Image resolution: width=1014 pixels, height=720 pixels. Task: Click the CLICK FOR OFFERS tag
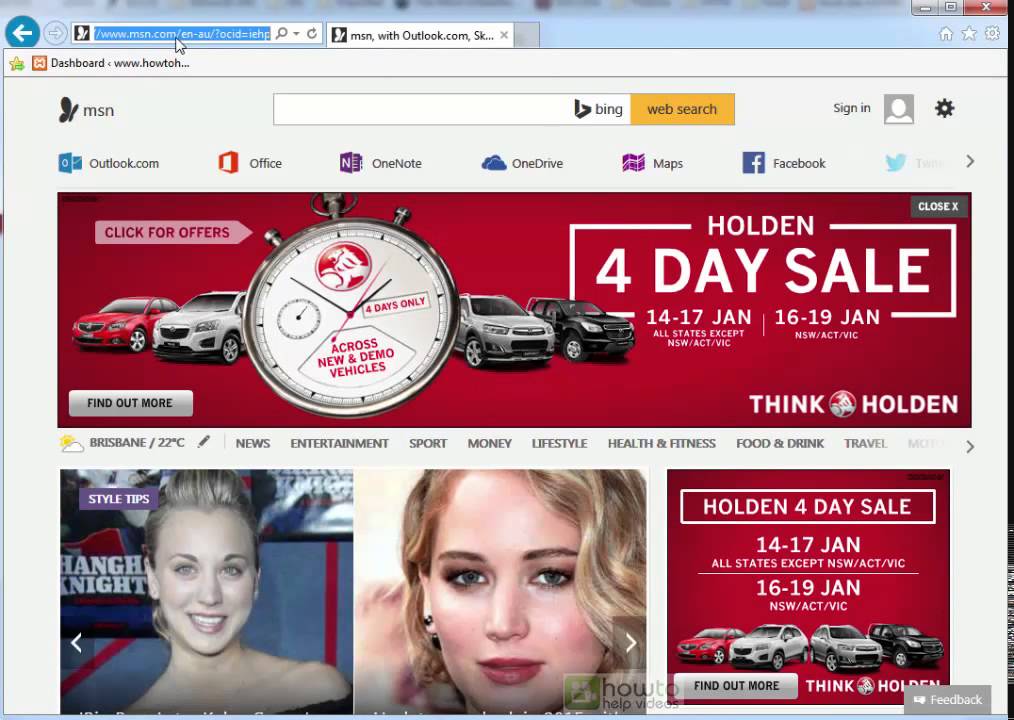coord(172,232)
